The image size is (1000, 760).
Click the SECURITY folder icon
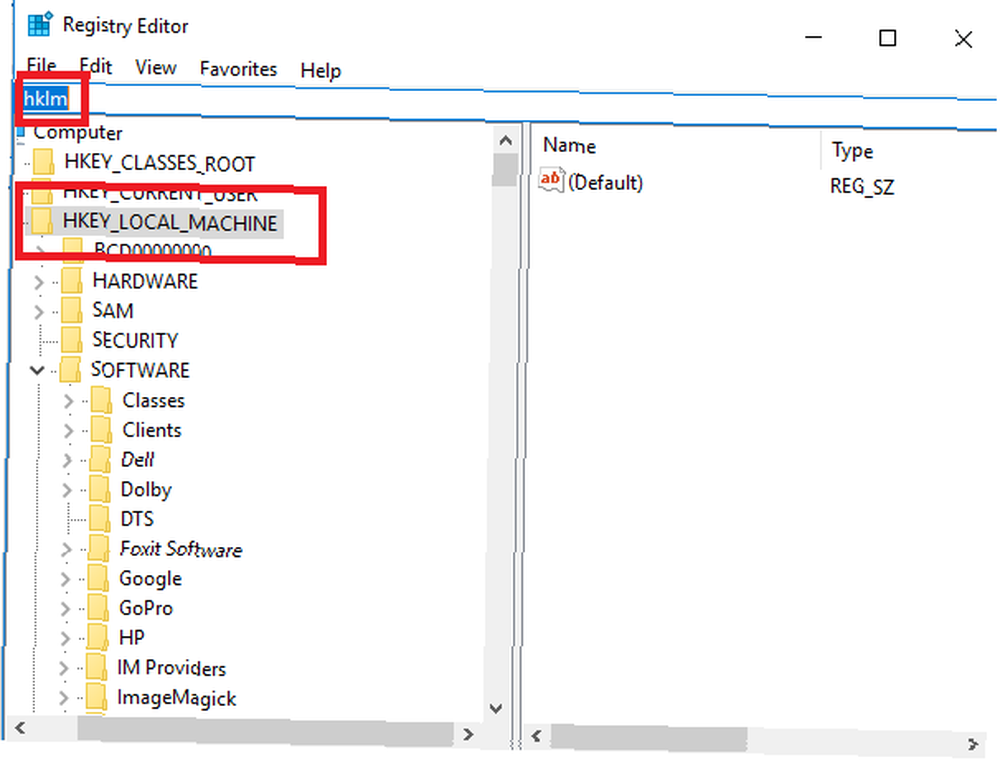point(71,339)
